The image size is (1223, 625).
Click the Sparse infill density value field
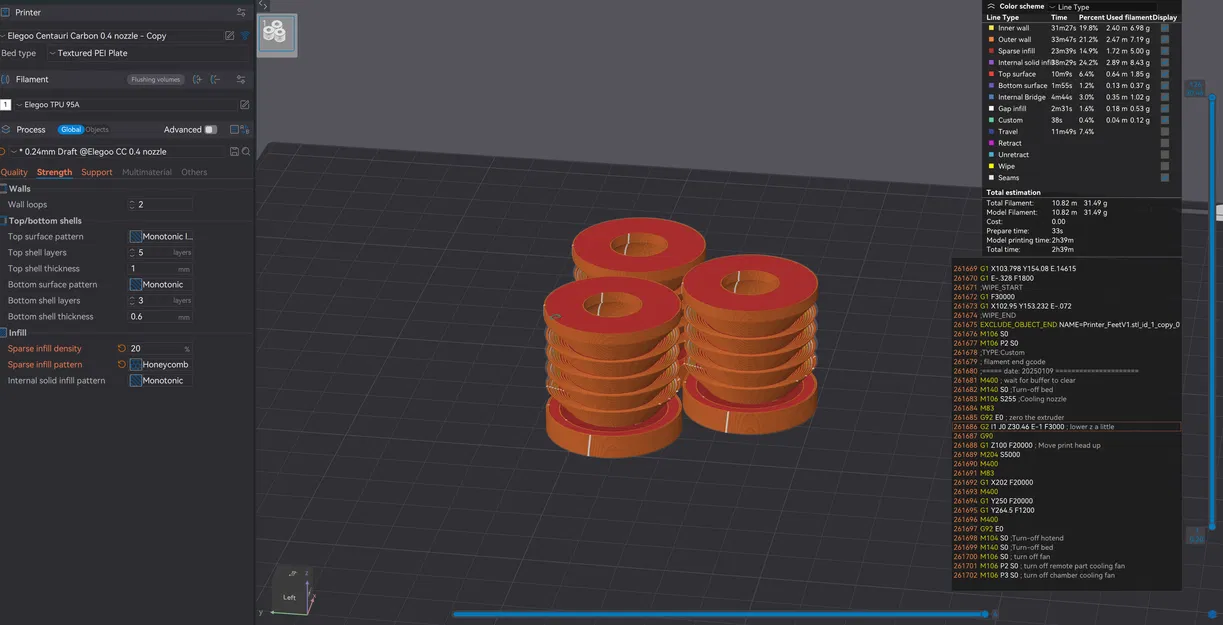(x=160, y=348)
